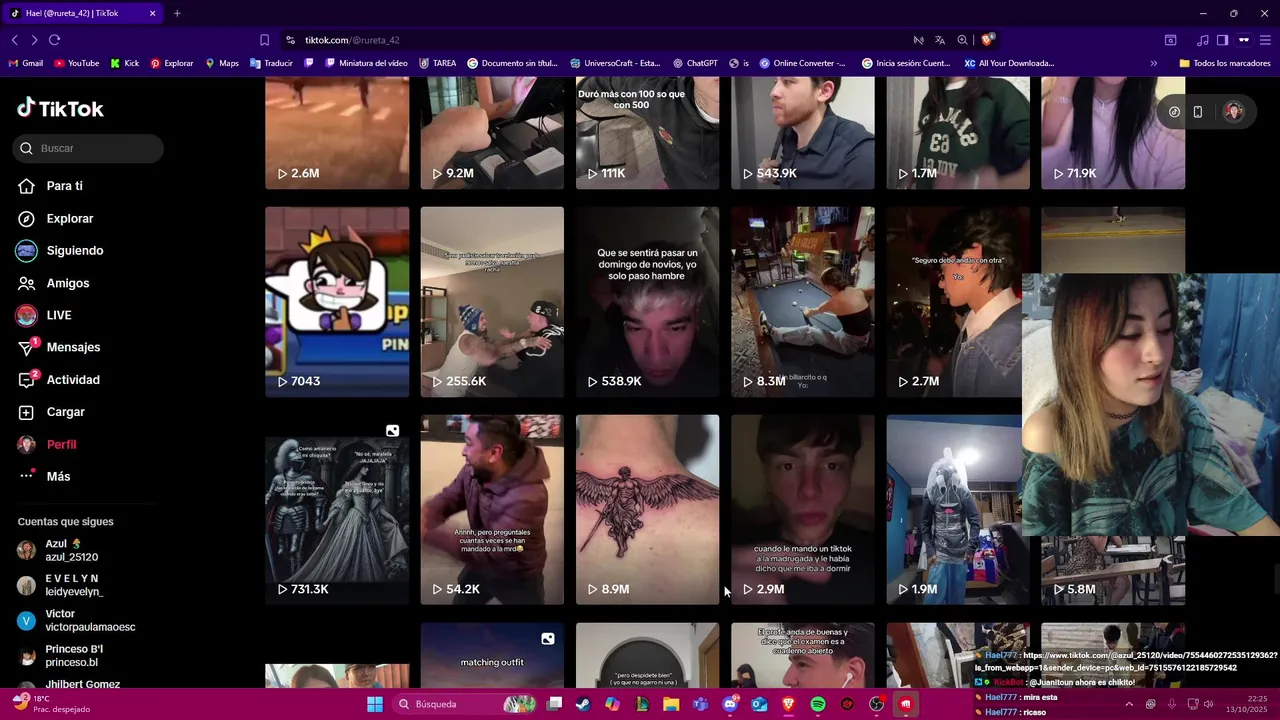Open a new browser tab

tap(177, 13)
